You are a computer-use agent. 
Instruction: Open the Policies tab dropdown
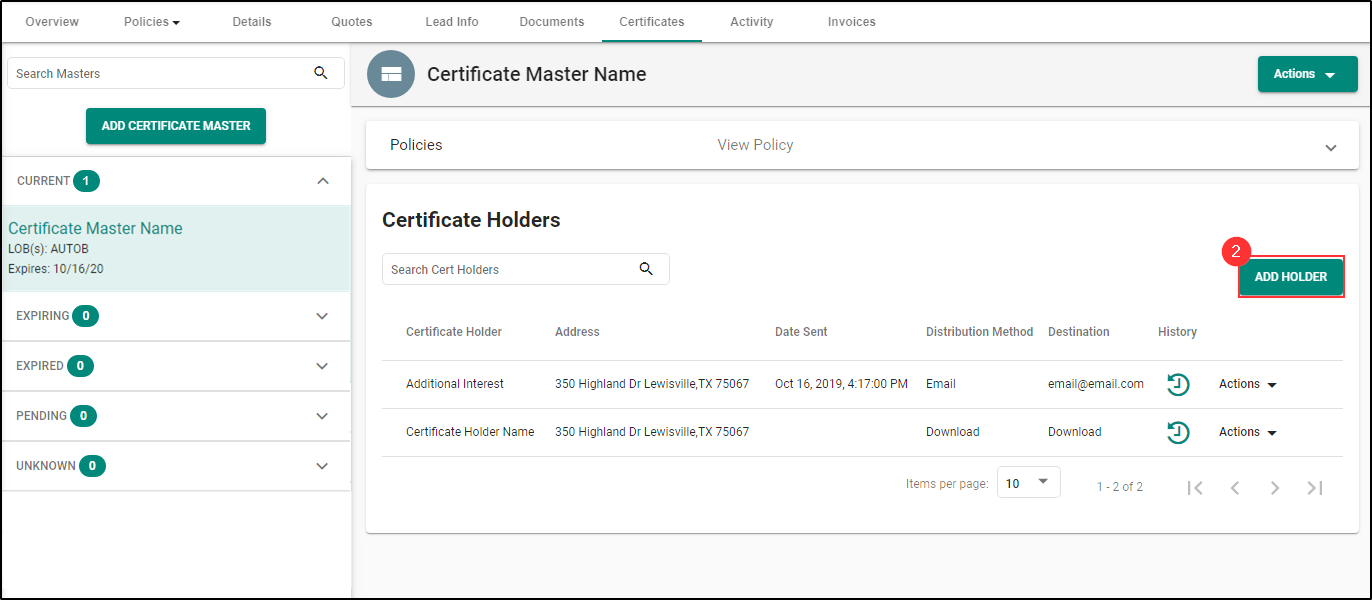[152, 21]
